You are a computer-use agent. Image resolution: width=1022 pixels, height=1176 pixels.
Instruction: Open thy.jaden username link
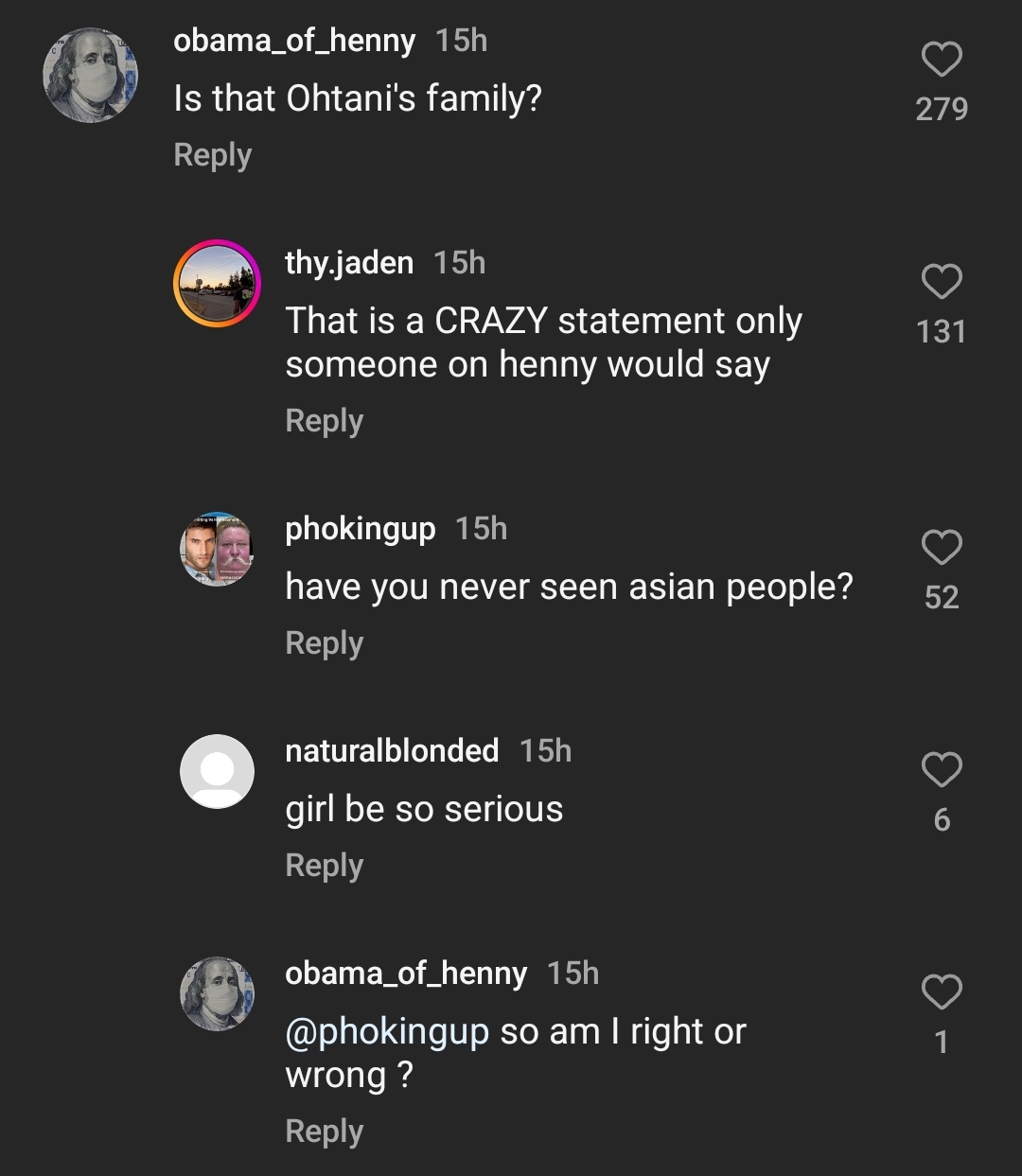click(x=349, y=262)
